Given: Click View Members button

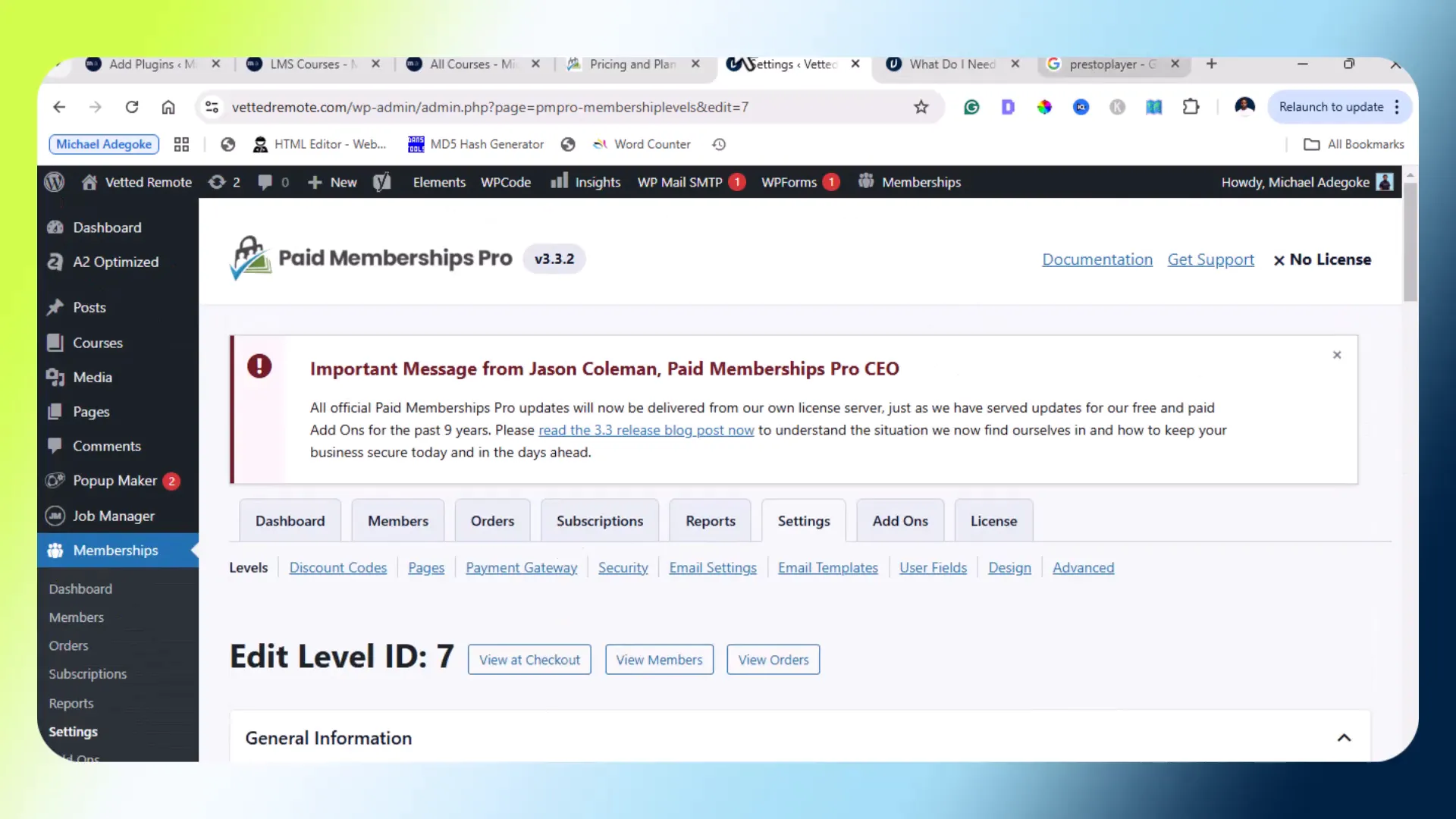Looking at the screenshot, I should tap(659, 660).
